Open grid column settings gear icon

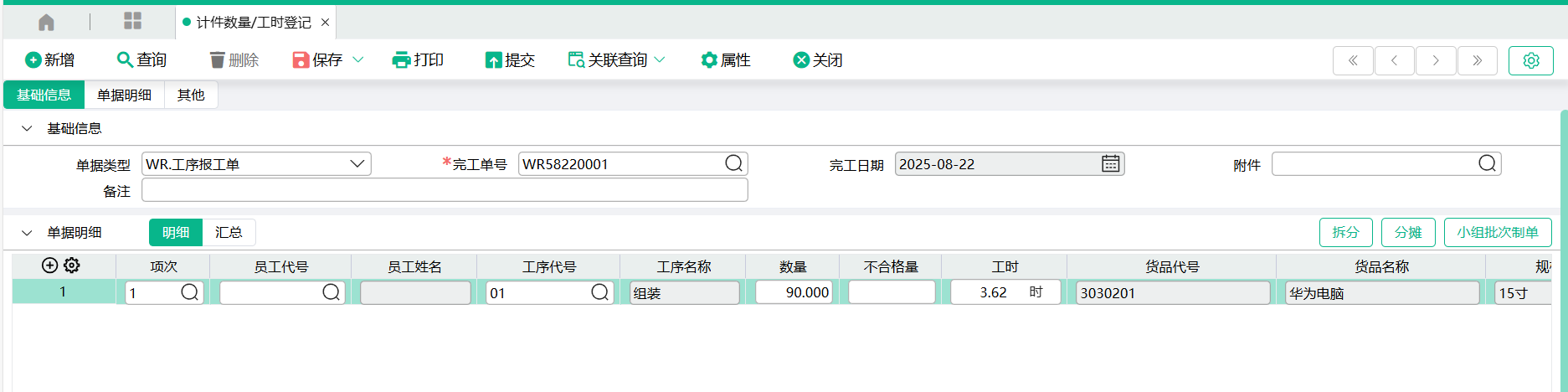click(x=72, y=266)
